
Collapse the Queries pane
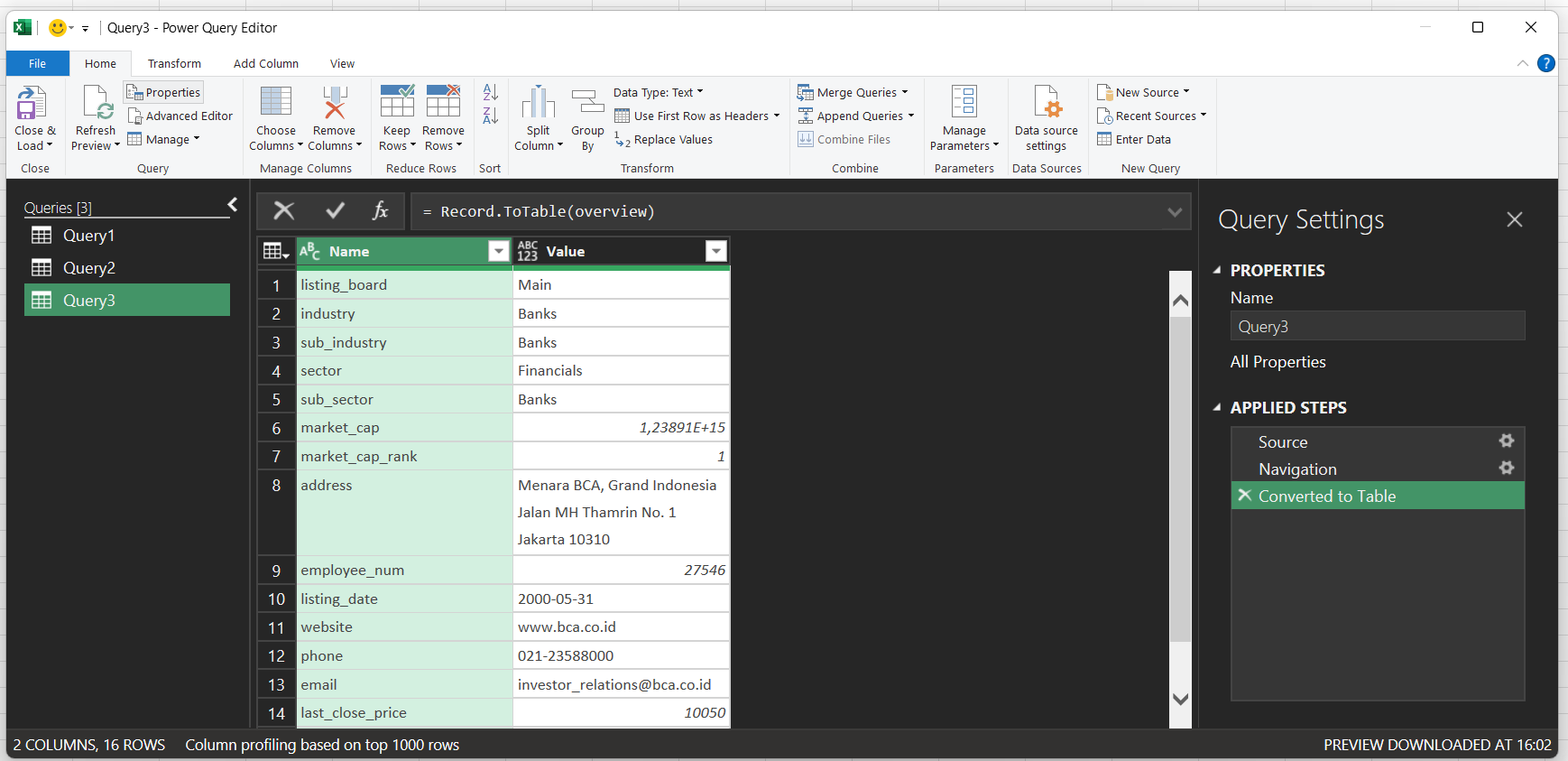(233, 205)
